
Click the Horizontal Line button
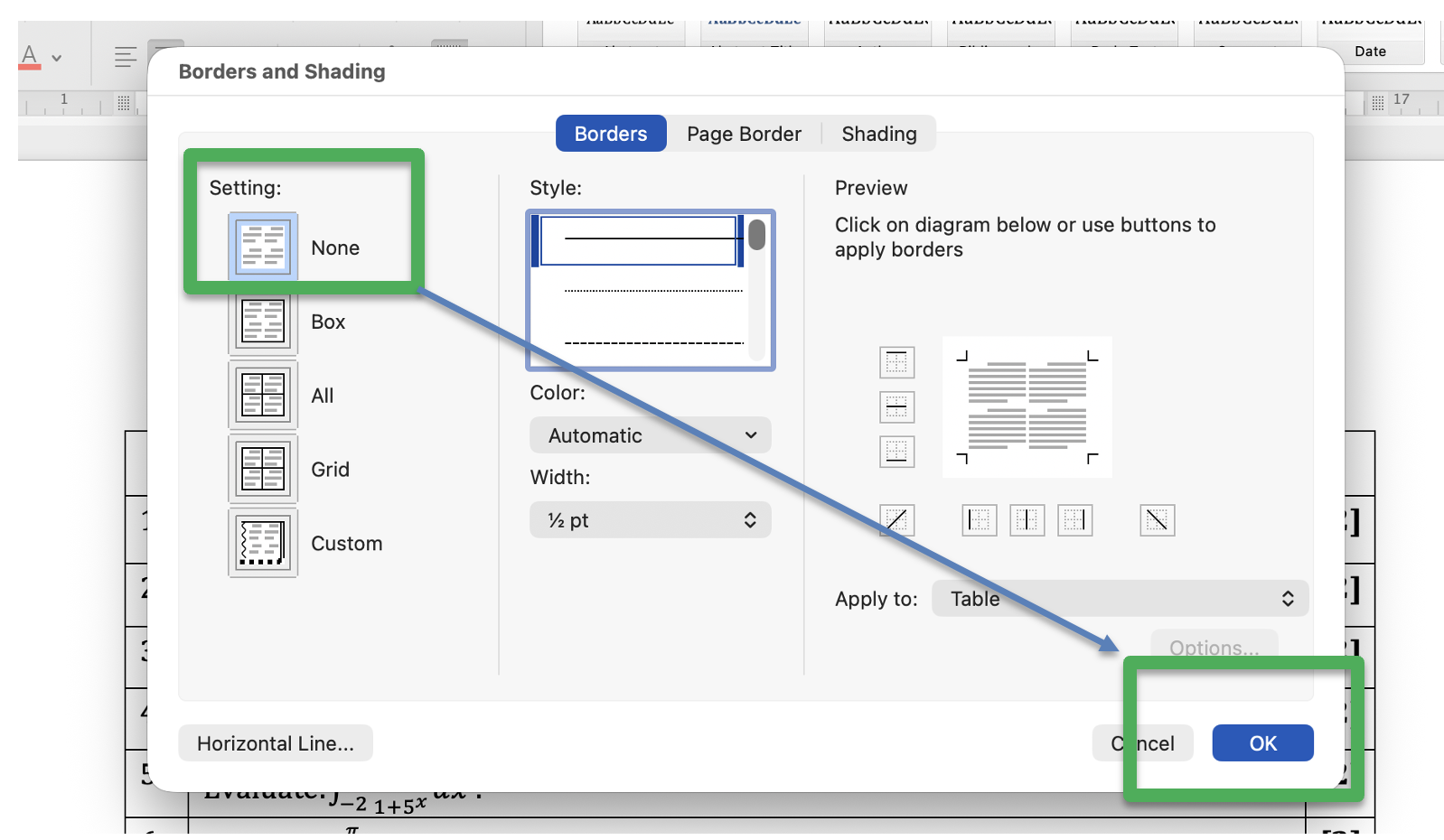(x=276, y=743)
